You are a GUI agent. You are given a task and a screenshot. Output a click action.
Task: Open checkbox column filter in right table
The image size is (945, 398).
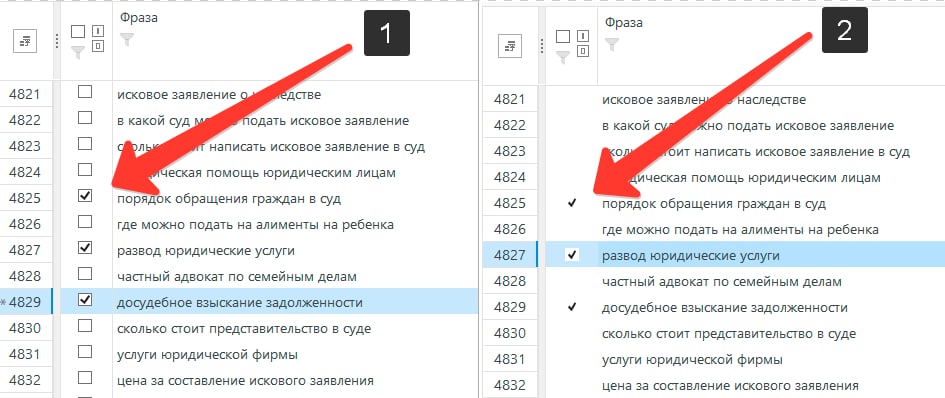tap(563, 57)
